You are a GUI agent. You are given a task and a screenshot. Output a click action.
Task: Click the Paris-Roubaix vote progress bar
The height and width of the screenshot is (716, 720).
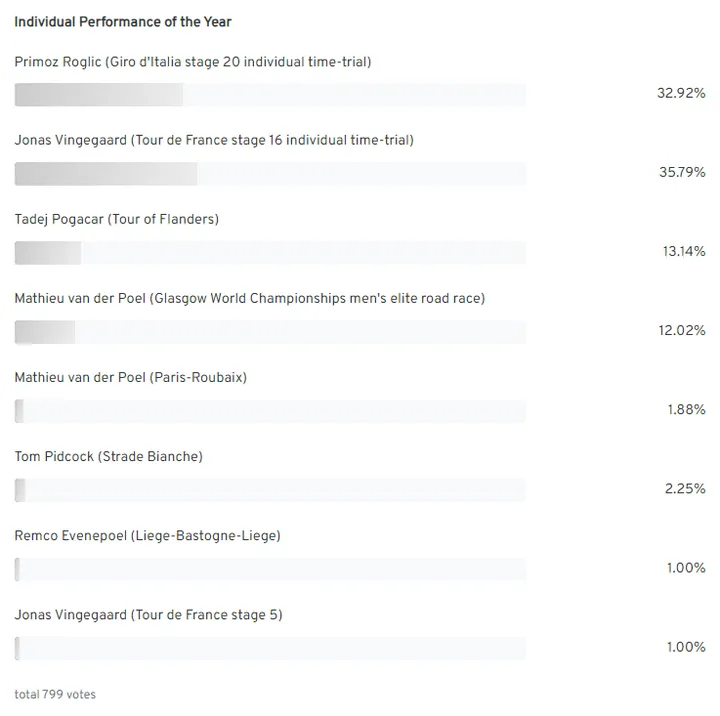tap(269, 411)
